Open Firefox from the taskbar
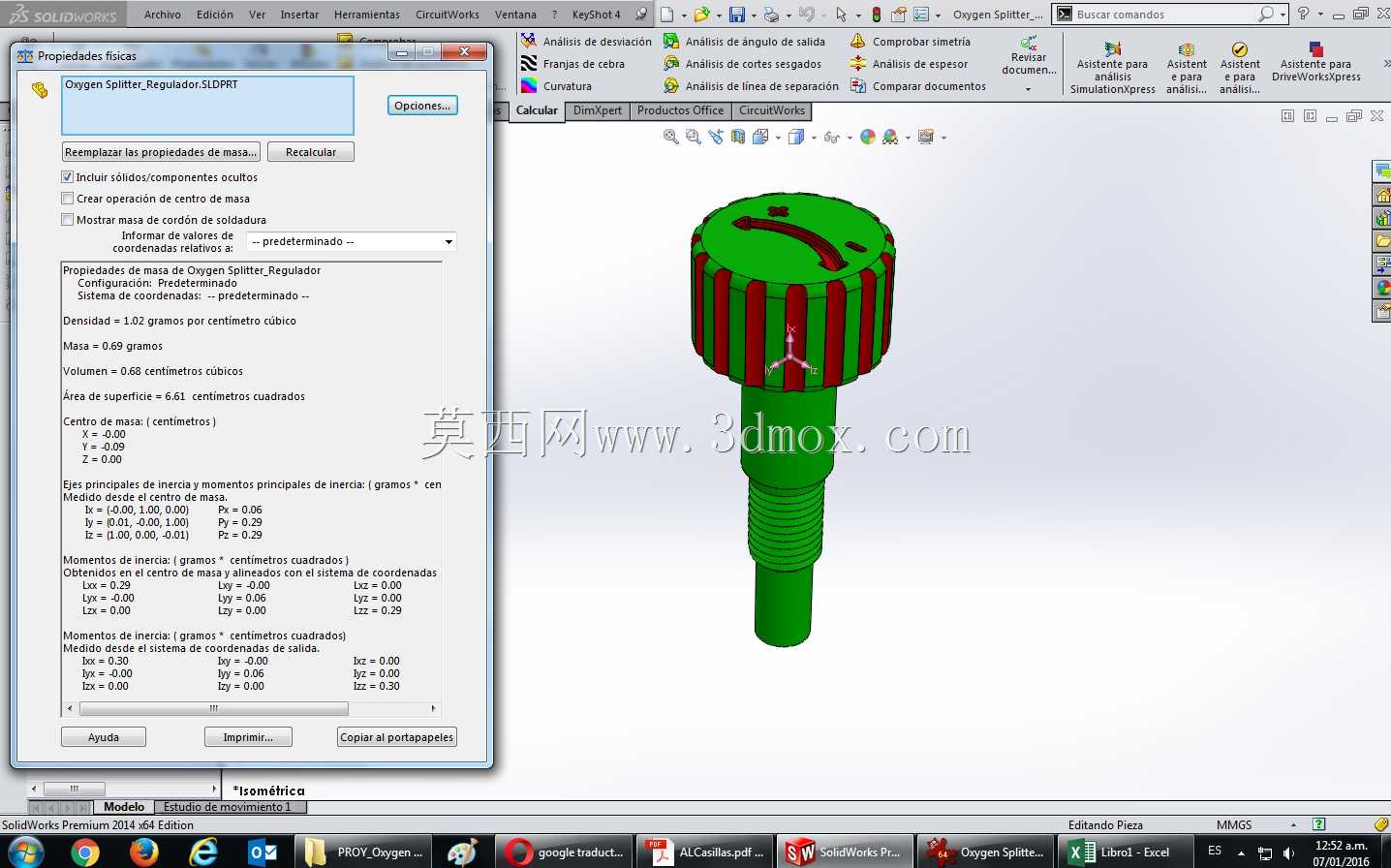Screen dimensions: 1391x868 click(144, 852)
